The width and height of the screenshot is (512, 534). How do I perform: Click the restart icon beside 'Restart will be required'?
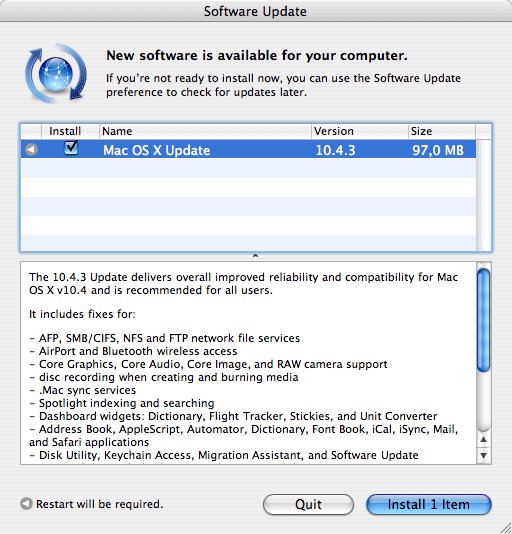pos(26,503)
